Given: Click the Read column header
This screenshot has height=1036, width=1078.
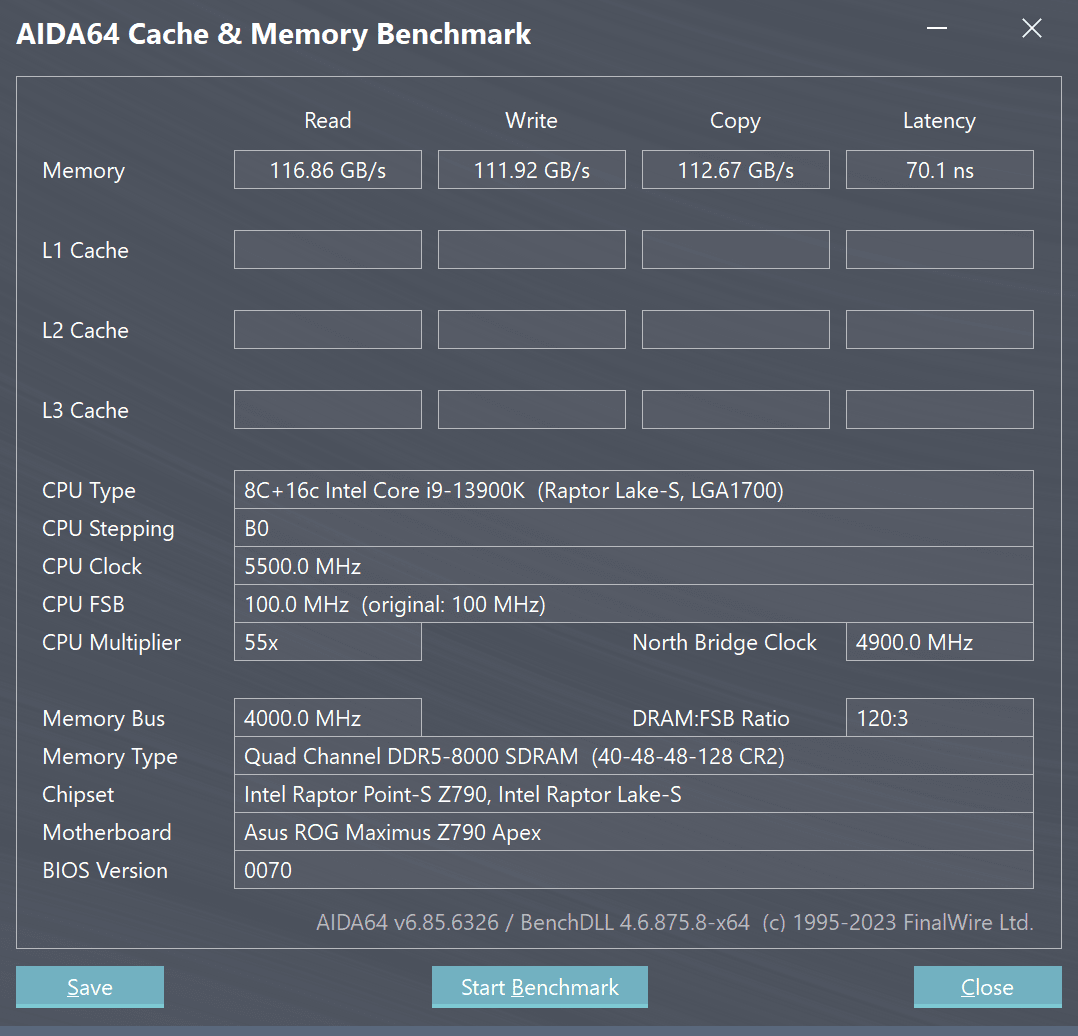Looking at the screenshot, I should [x=328, y=120].
